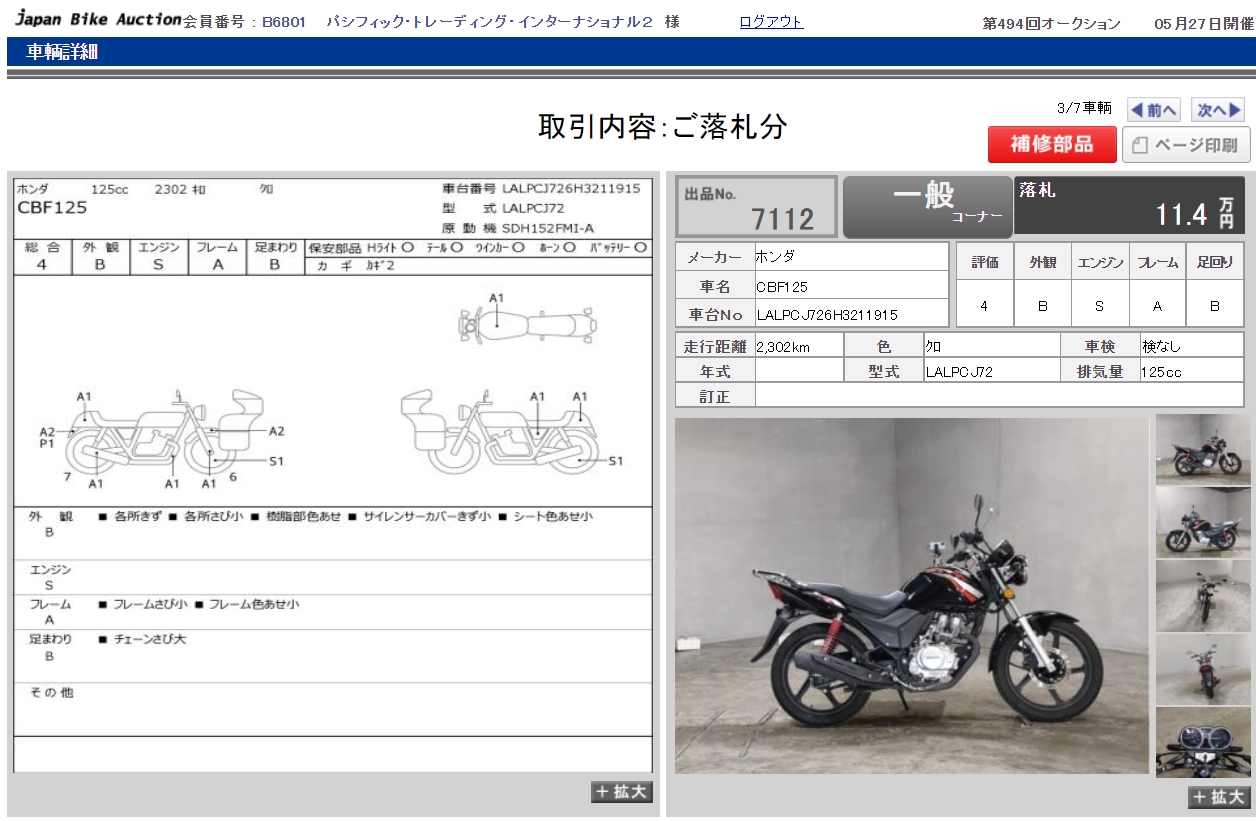Select fourth thumbnail showing bike rear view

(1202, 669)
